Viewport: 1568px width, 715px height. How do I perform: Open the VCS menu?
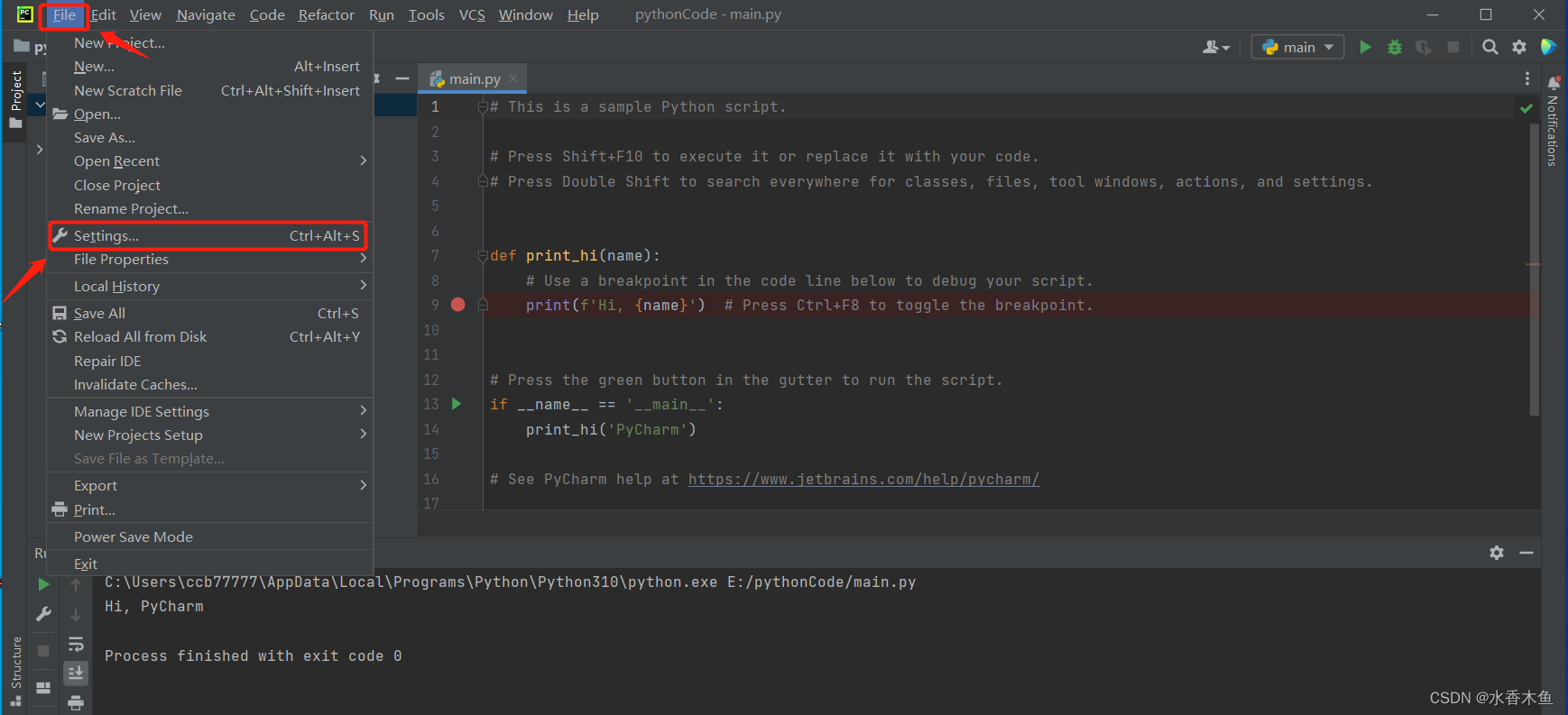(x=472, y=14)
